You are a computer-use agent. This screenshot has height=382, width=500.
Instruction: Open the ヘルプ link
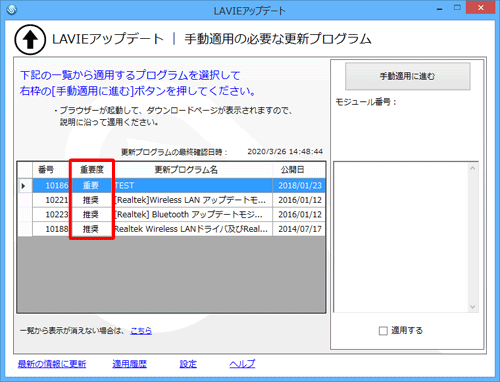[242, 364]
